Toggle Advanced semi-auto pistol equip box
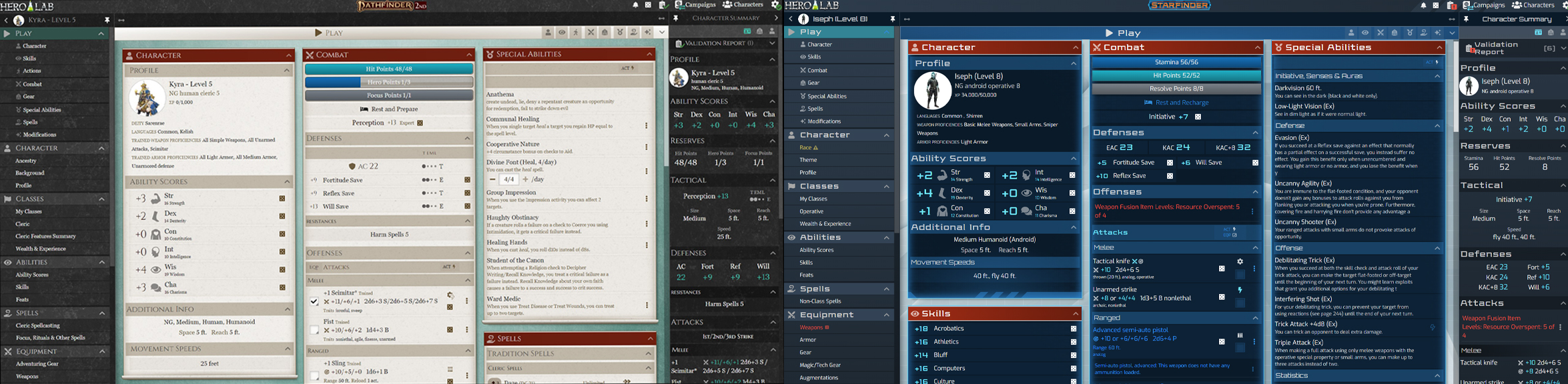 click(1240, 347)
